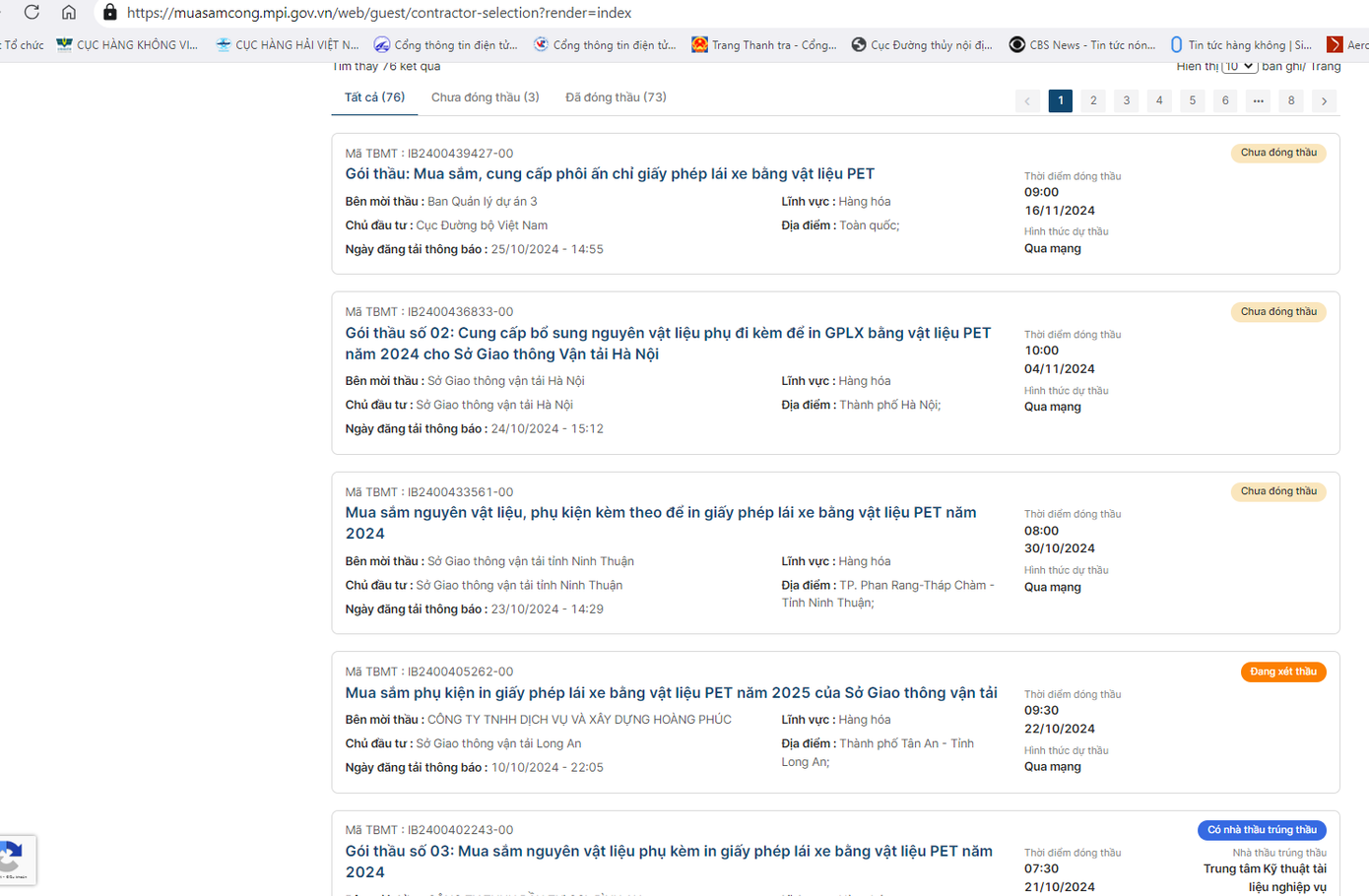
Task: Select the Tất cả (76) tab
Action: click(374, 97)
